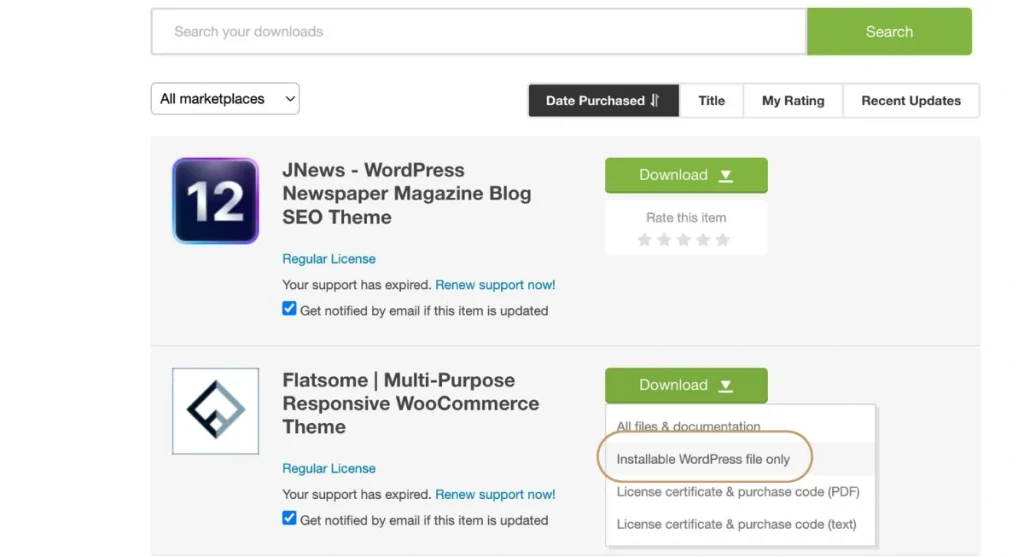
Task: Open the All marketplaces dropdown
Action: [225, 99]
